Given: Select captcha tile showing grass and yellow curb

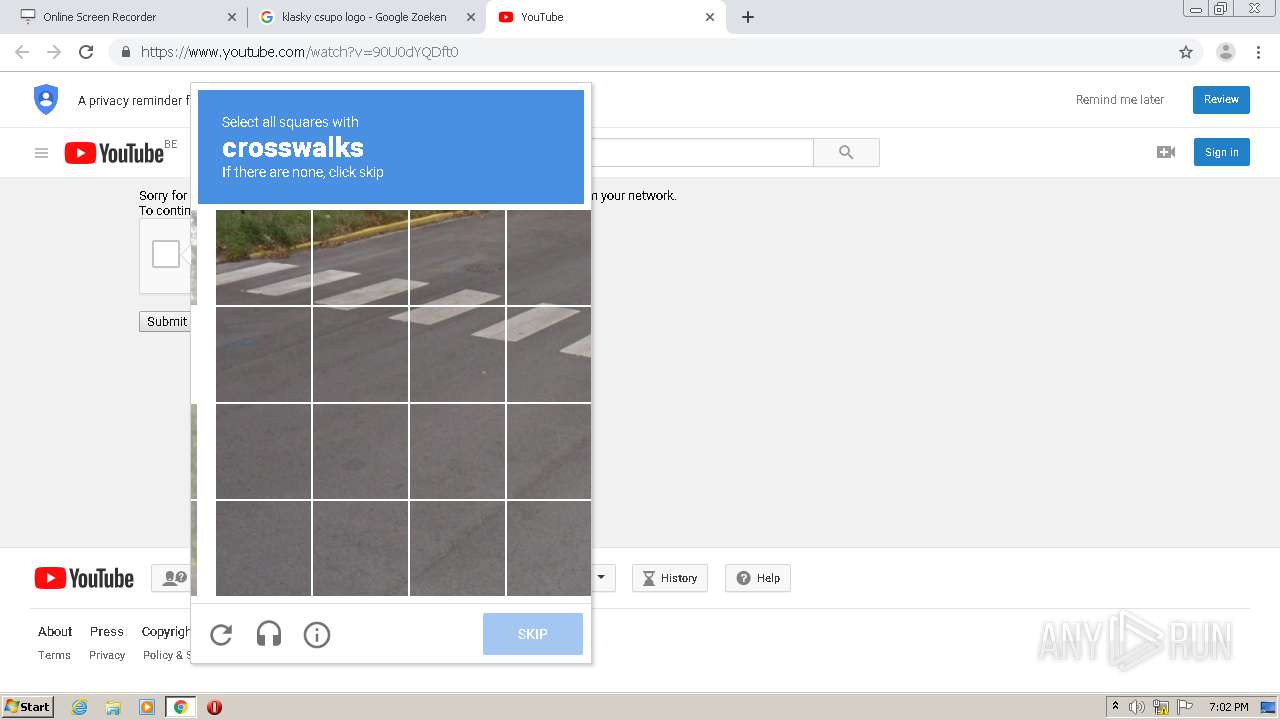Looking at the screenshot, I should tap(263, 257).
